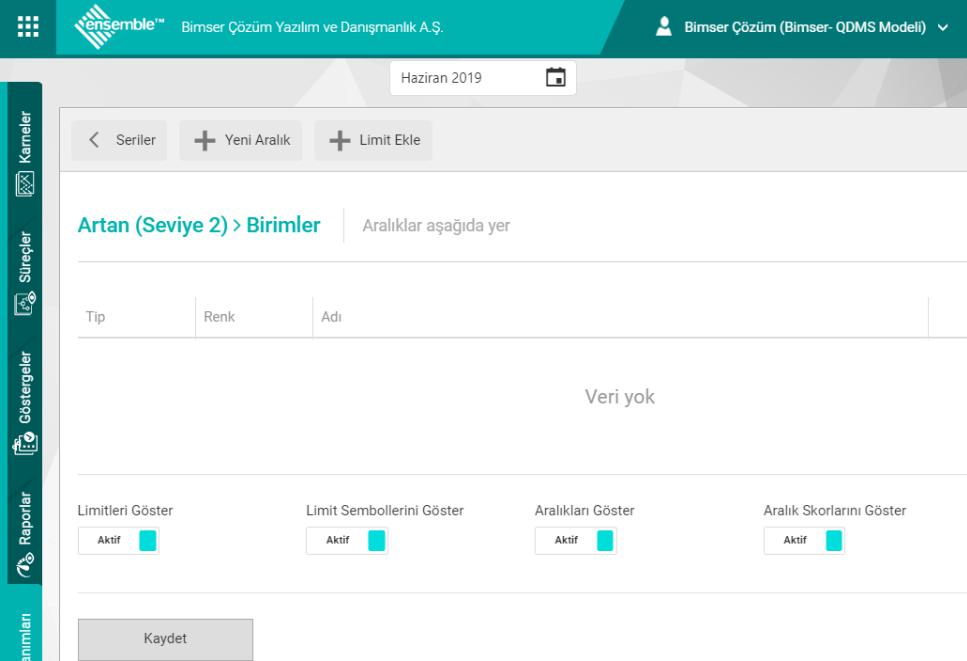The image size is (967, 661).
Task: Toggle the Aralık Skorlarını Göster switch
Action: [804, 541]
